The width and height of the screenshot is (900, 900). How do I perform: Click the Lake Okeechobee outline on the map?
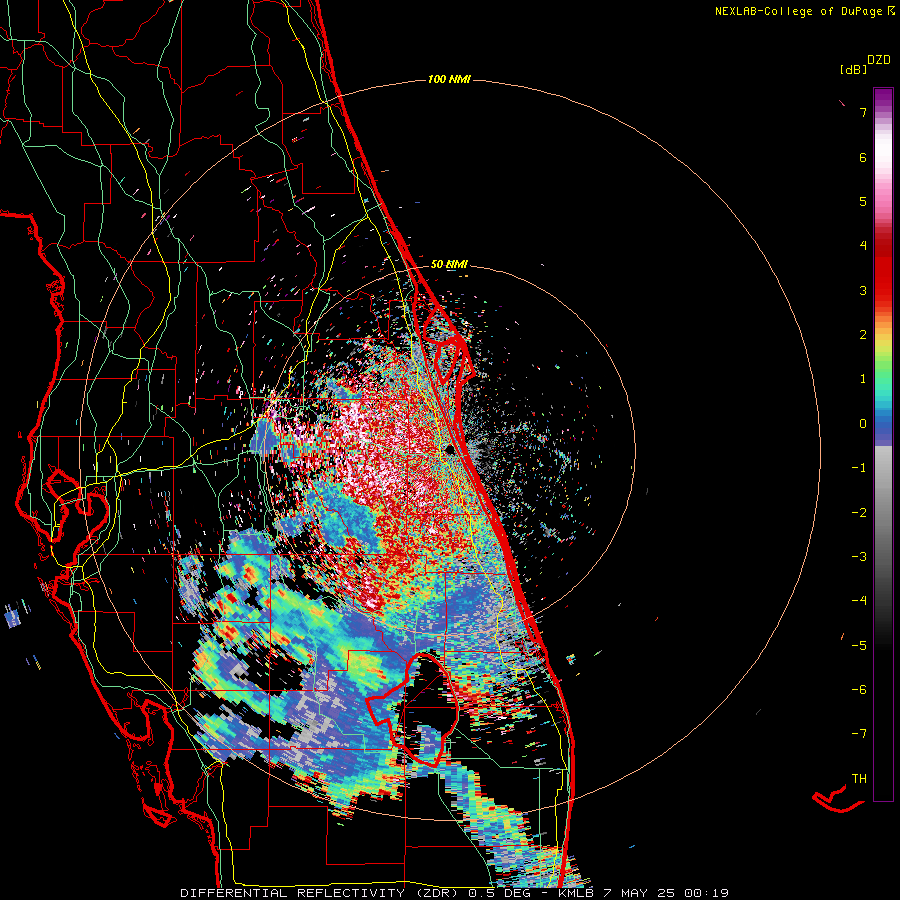click(x=413, y=709)
